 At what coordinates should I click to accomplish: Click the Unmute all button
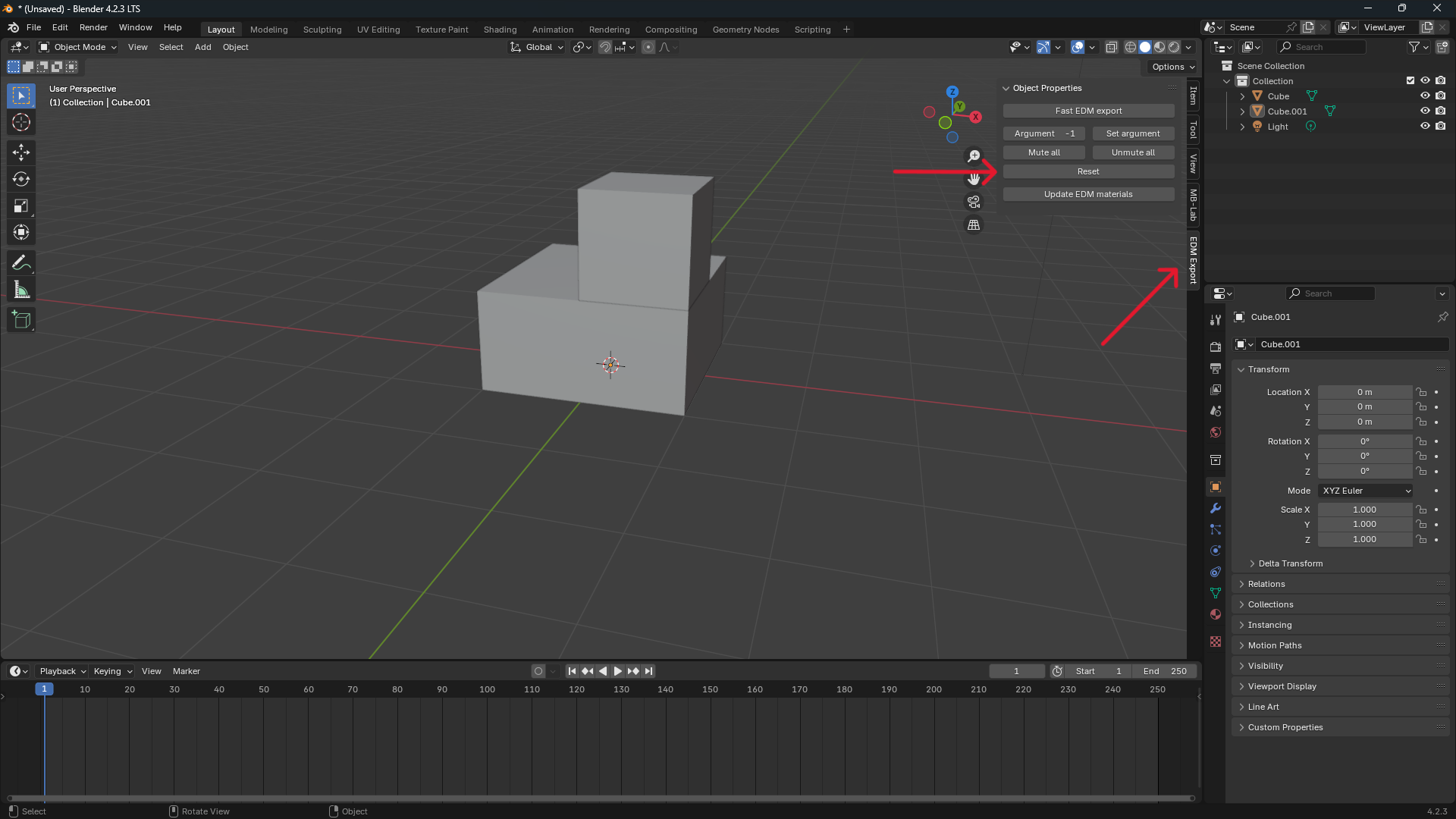[x=1133, y=152]
